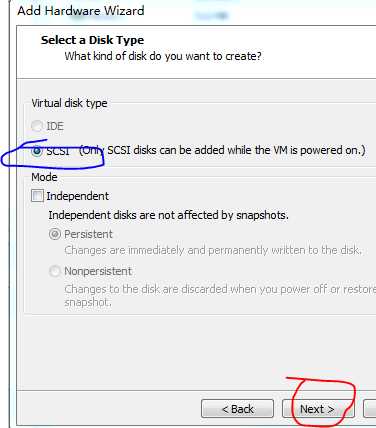
Task: Click the Select a Disk Type heading
Action: point(92,40)
